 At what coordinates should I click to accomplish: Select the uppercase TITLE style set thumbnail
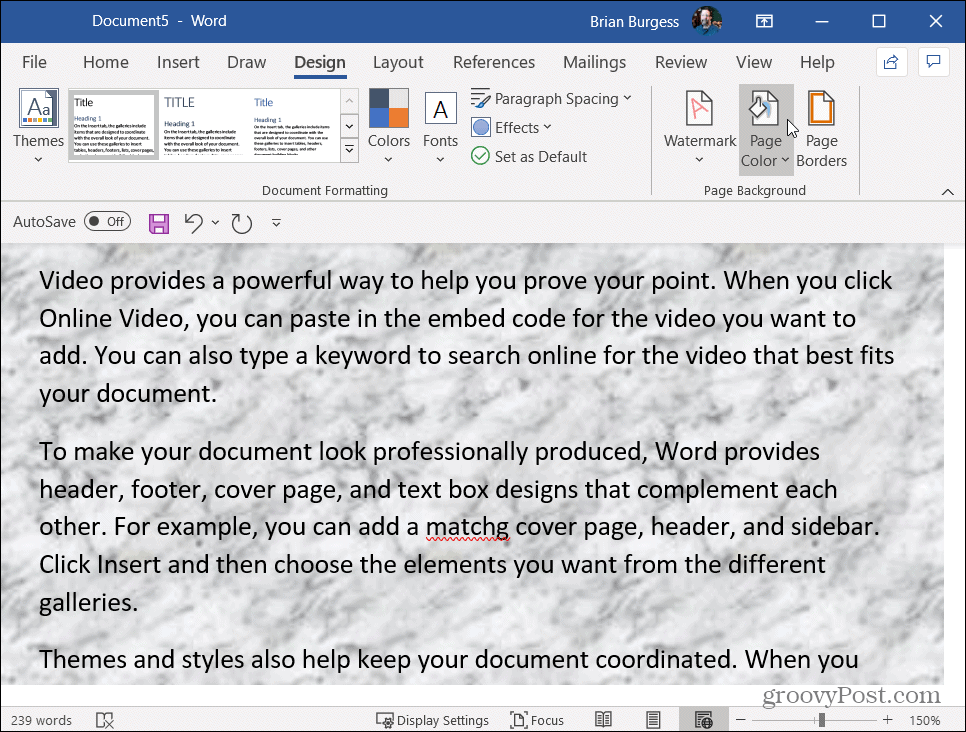coord(203,125)
